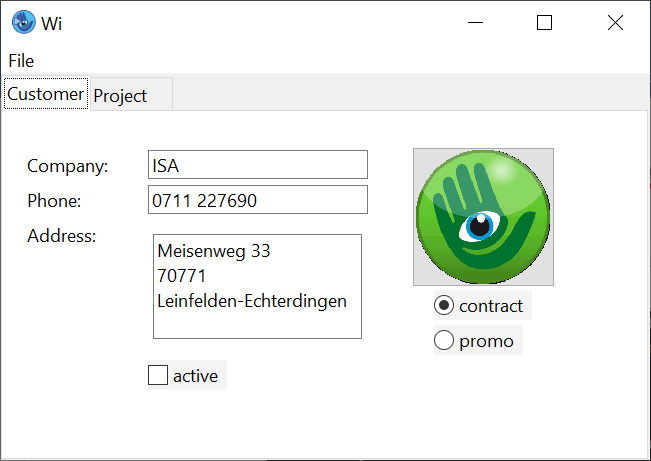This screenshot has height=461, width=651.
Task: Minimize the Wi window
Action: [x=475, y=22]
